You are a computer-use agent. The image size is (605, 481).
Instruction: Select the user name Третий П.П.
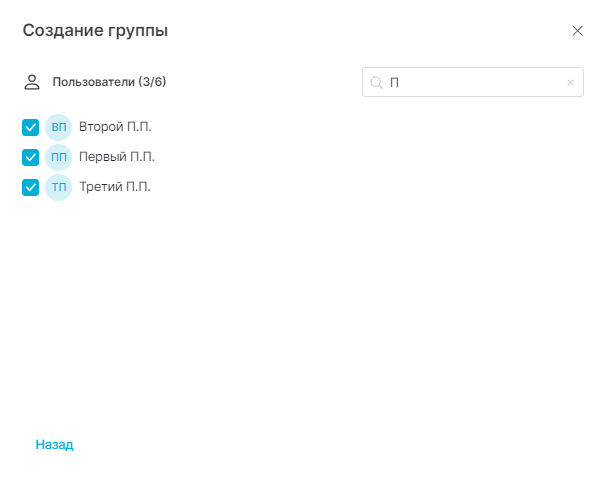pos(114,187)
